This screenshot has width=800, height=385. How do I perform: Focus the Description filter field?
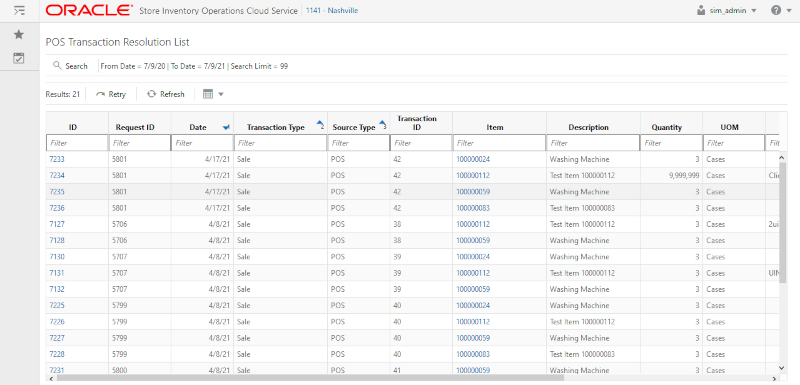(x=593, y=143)
